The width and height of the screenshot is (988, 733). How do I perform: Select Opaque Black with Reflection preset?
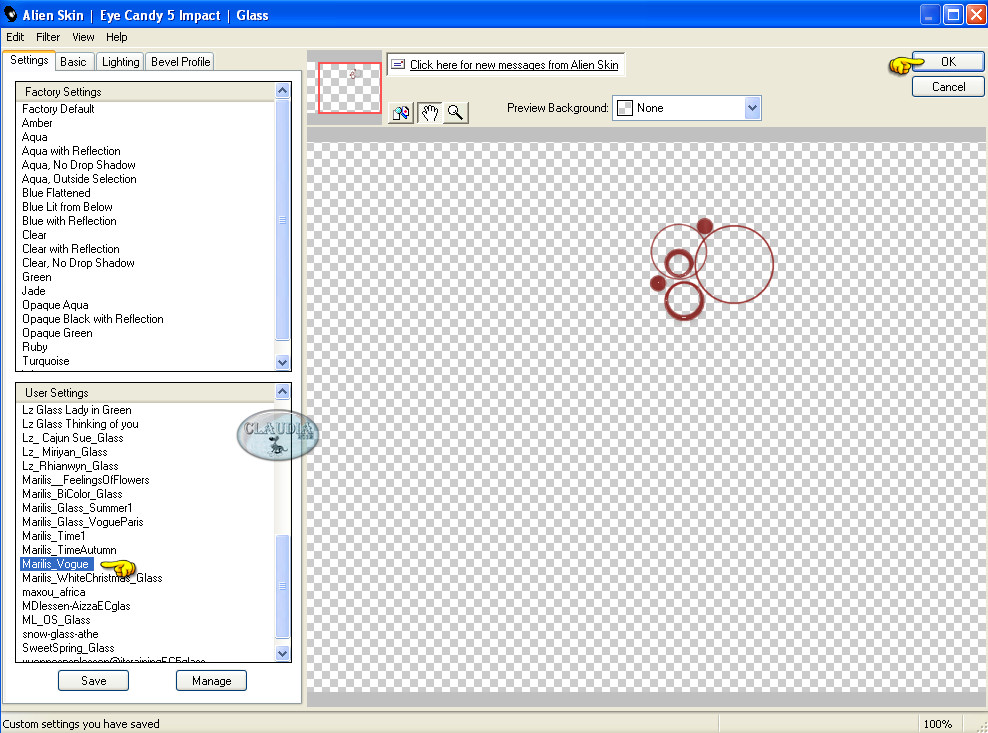click(x=93, y=319)
